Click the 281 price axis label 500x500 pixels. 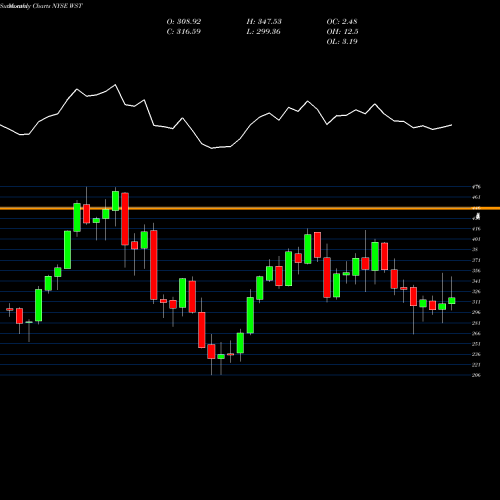(x=477, y=323)
